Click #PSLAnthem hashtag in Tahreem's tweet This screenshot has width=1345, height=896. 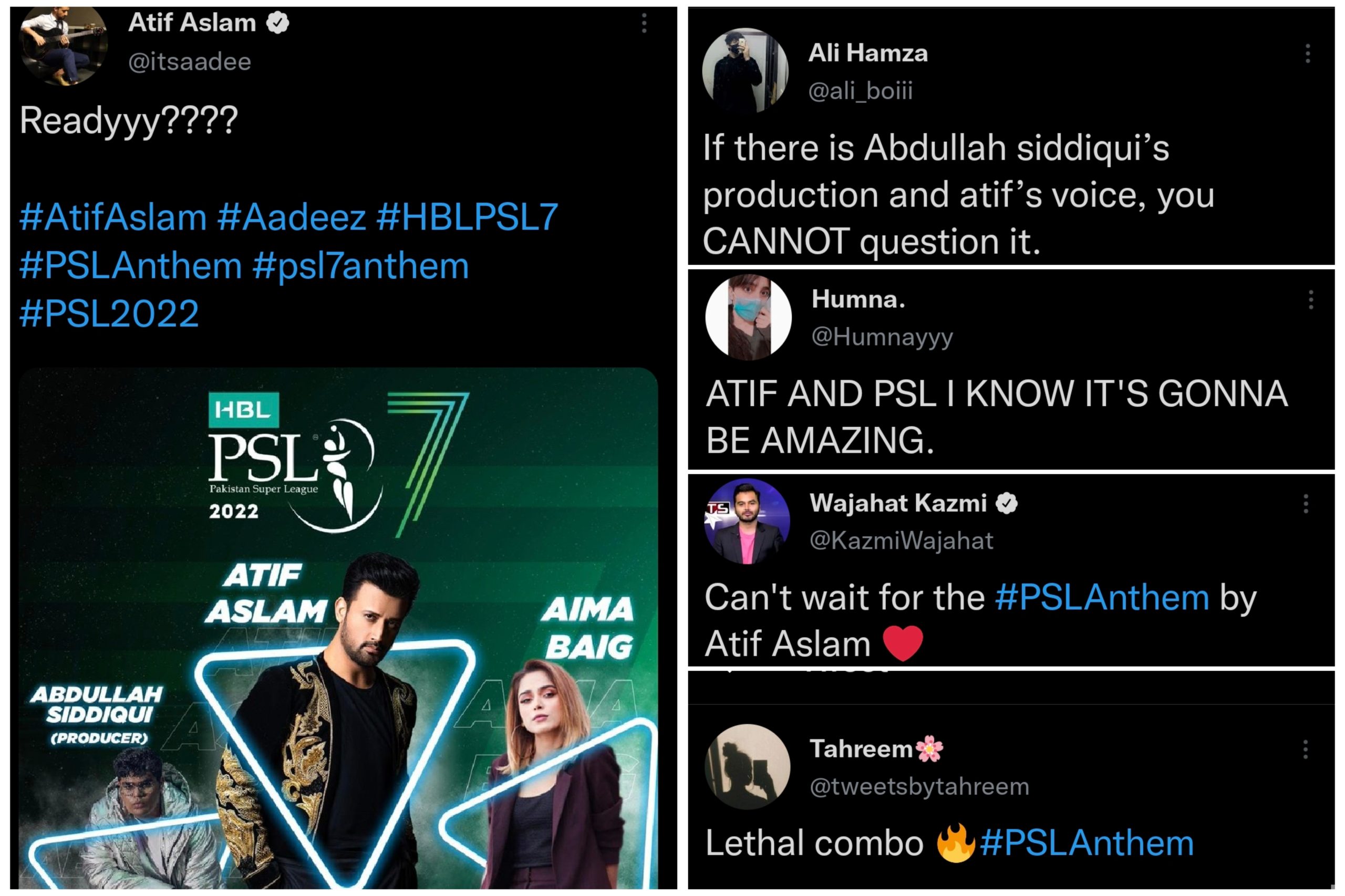coord(1087,843)
